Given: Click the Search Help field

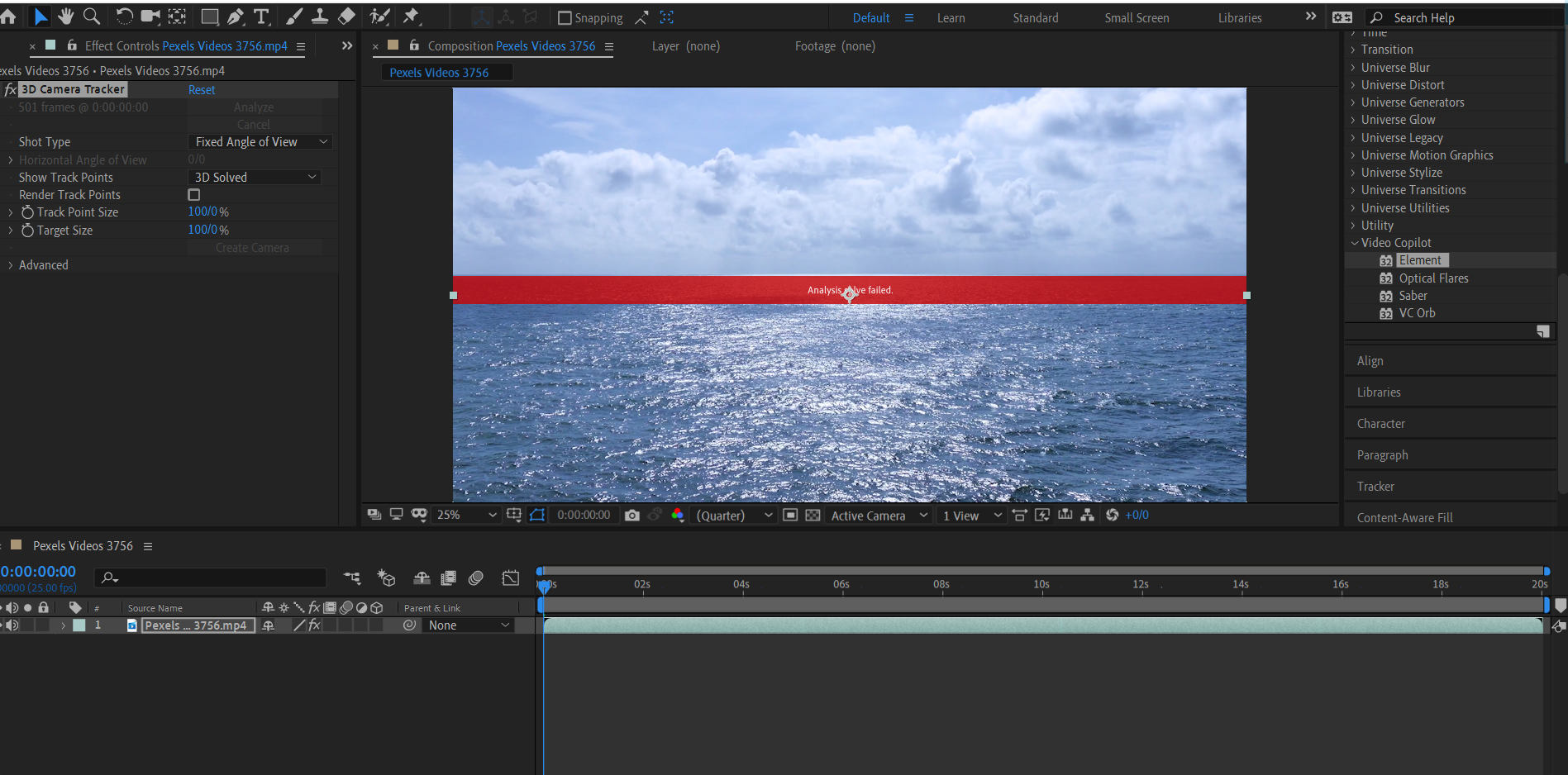Looking at the screenshot, I should 1463,17.
